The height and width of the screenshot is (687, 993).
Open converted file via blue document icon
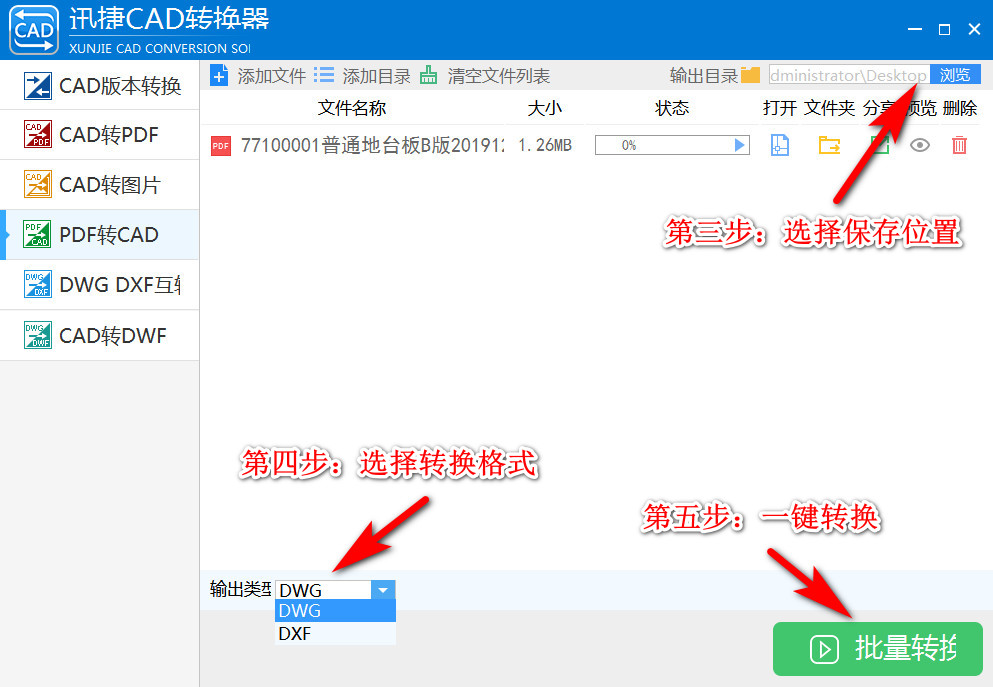(x=780, y=146)
